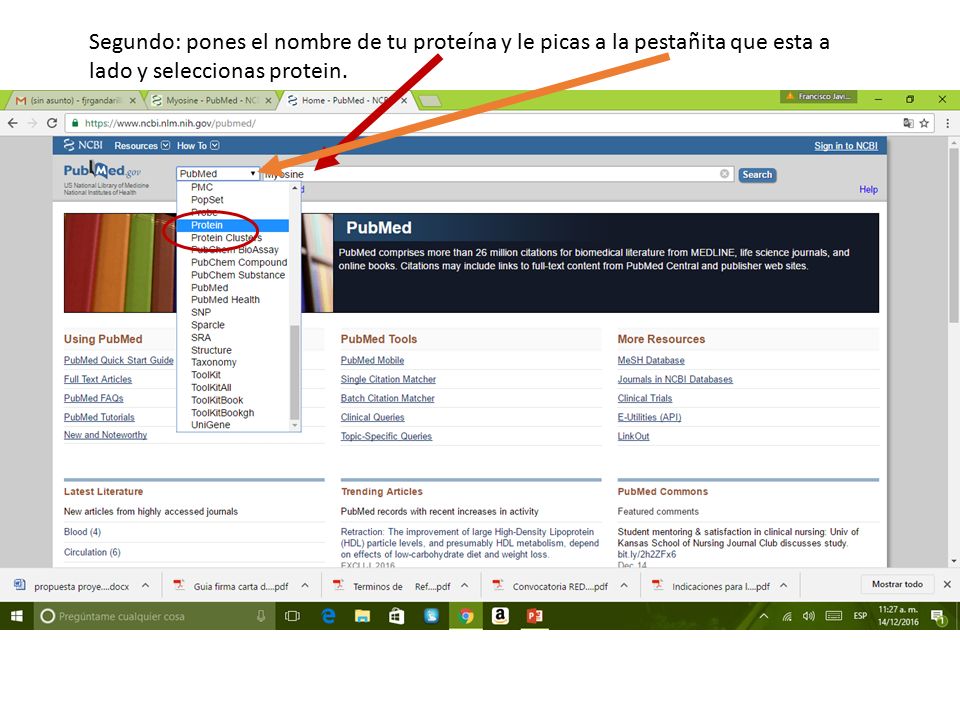Open options arrow for Guia firma carta download
Screen dimensions: 960x720
coord(305,585)
